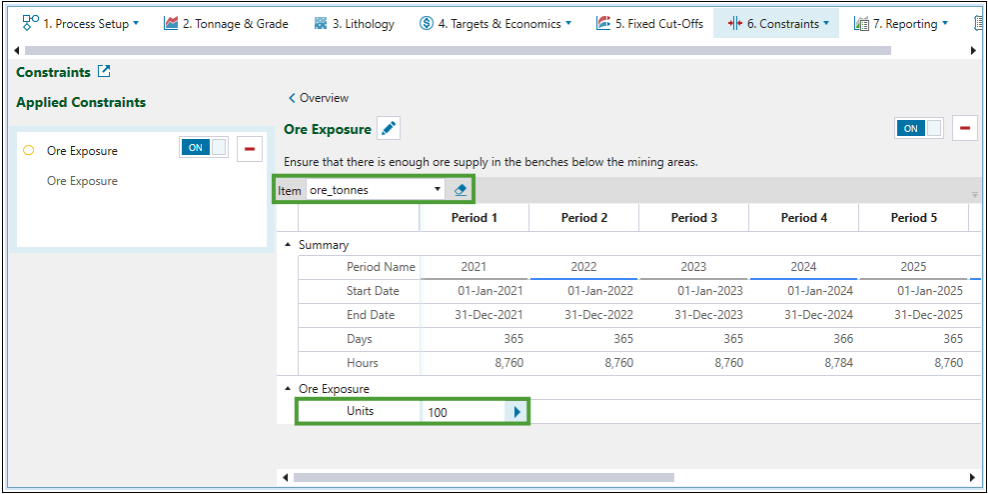Viewport: 988px width, 494px height.
Task: Click the Tonnage & Grade chart icon
Action: coord(170,24)
